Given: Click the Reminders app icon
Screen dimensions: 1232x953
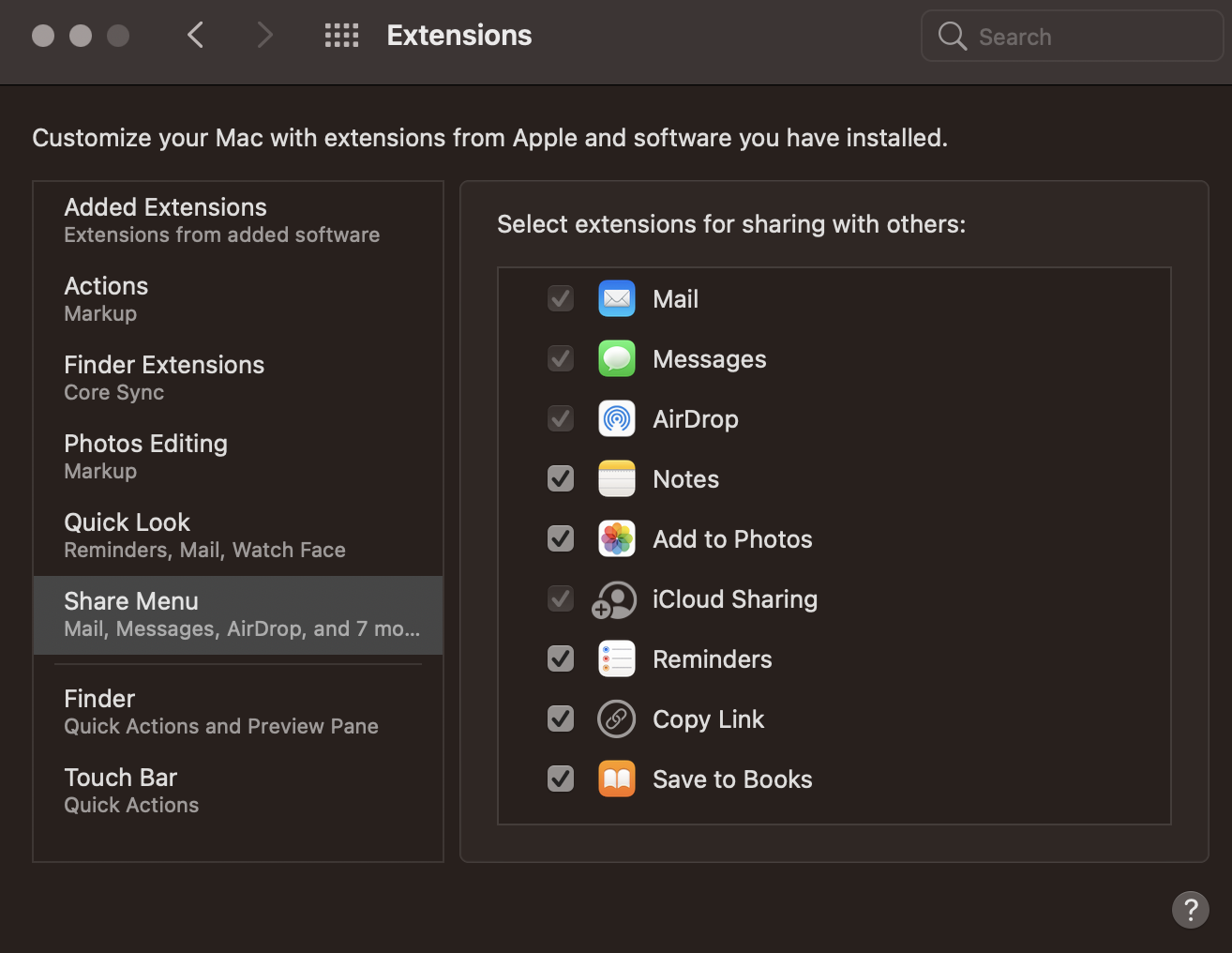Looking at the screenshot, I should (617, 658).
